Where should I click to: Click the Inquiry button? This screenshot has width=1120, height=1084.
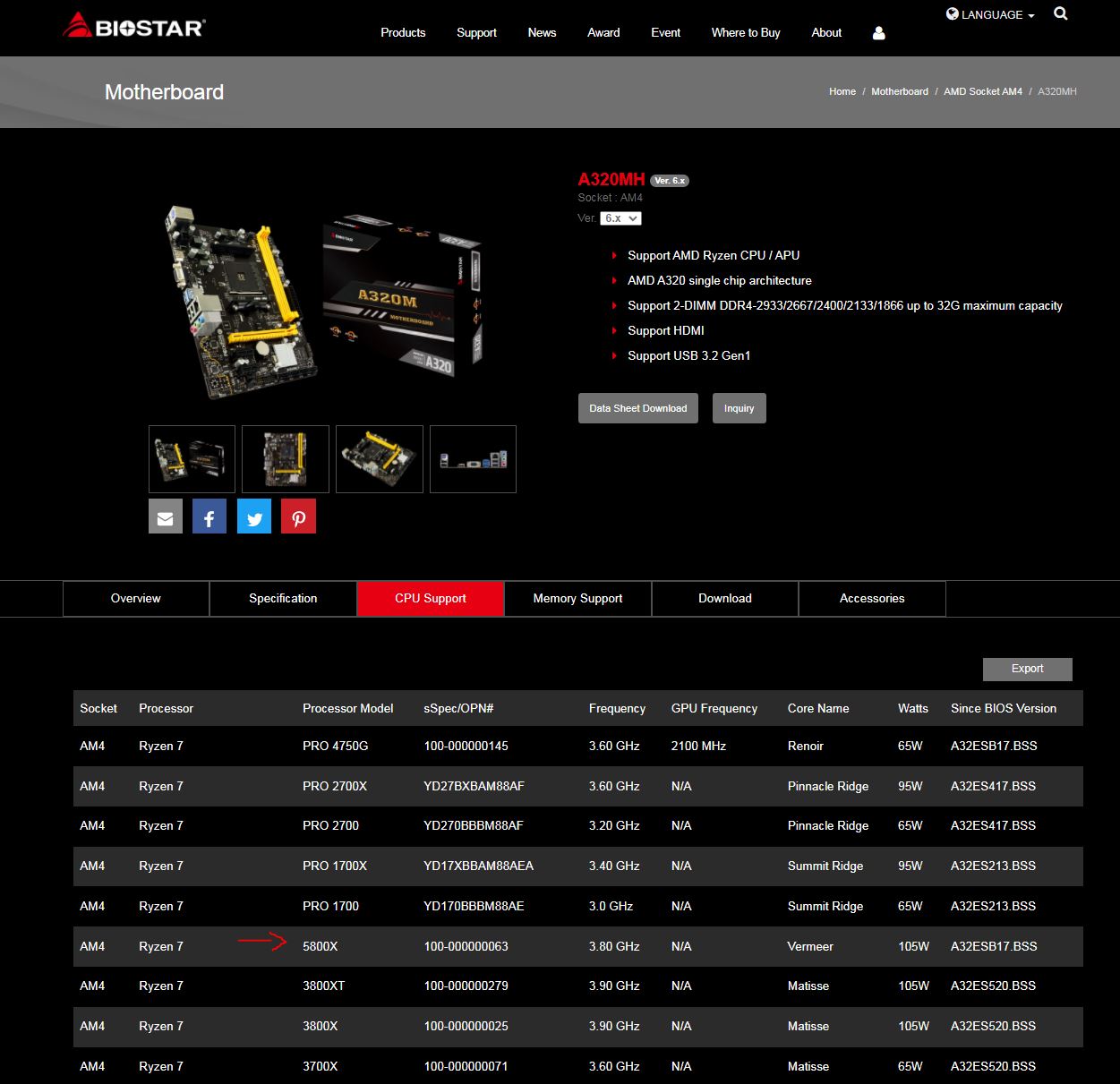tap(740, 408)
